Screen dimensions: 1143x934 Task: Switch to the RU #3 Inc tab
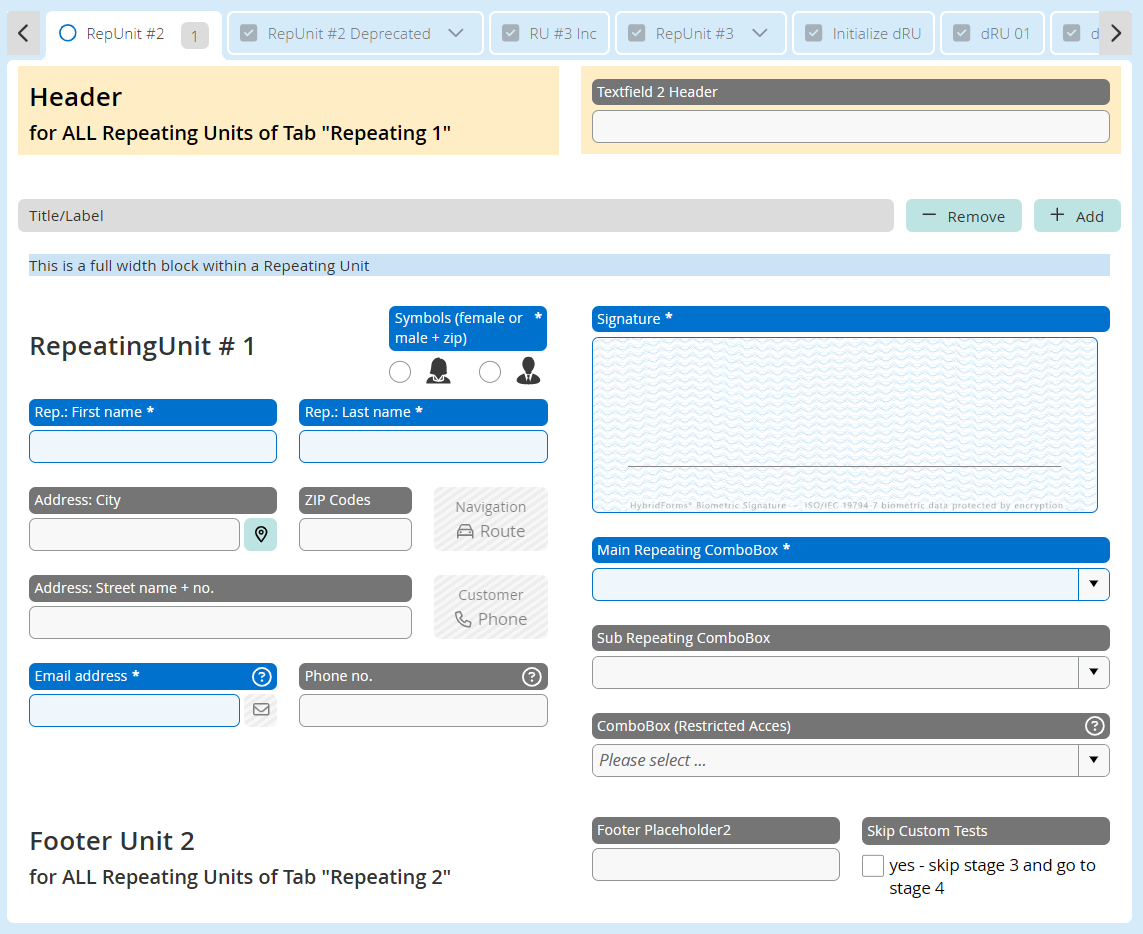click(551, 34)
